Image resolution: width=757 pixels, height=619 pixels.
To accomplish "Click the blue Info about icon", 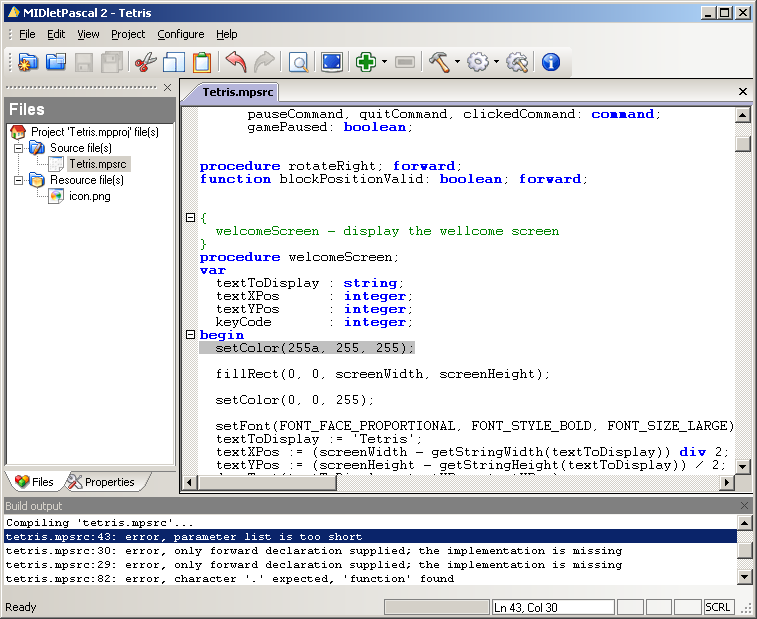I will coord(550,62).
